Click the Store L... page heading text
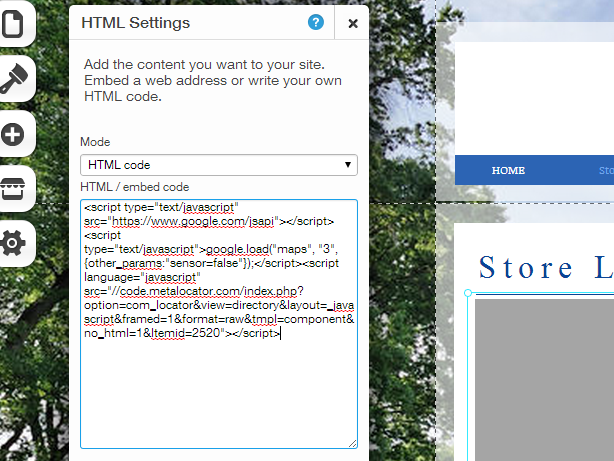 point(546,268)
